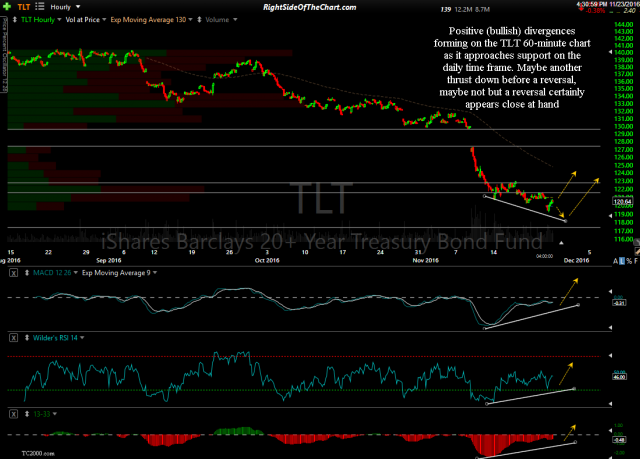This screenshot has width=640, height=459.
Task: Click the RightSideOfTheChart.com watermark link
Action: (x=309, y=7)
